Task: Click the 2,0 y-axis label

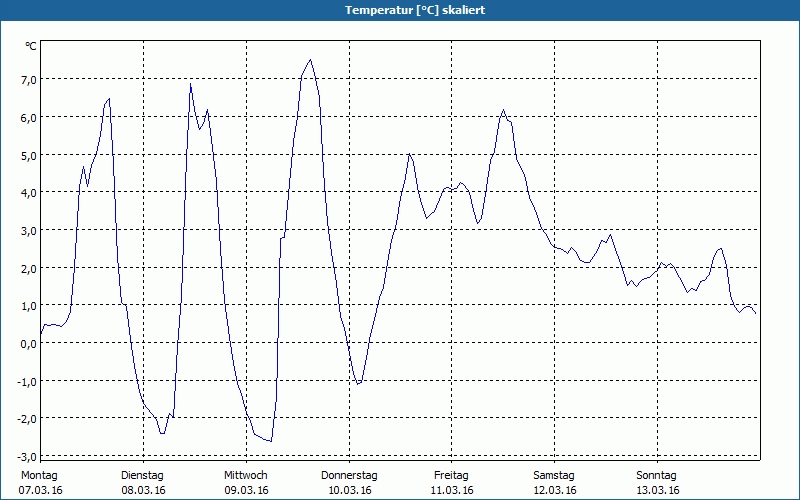Action: pos(29,268)
